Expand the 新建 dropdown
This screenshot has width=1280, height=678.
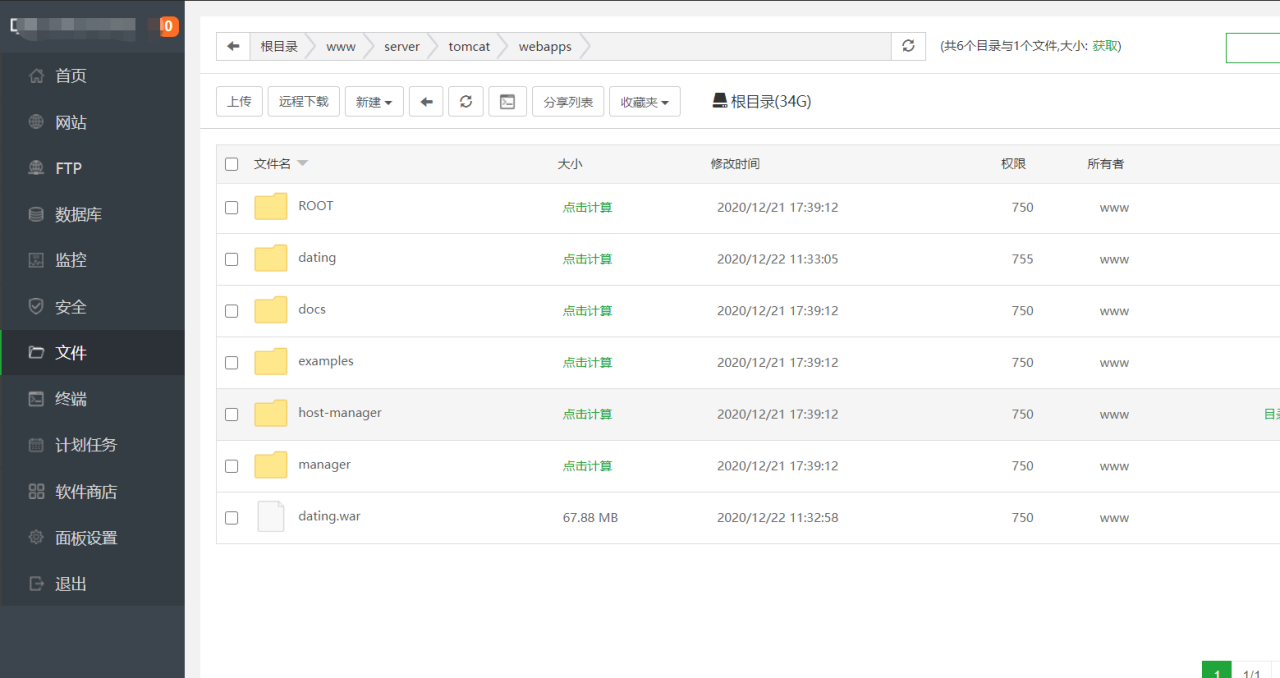point(374,101)
